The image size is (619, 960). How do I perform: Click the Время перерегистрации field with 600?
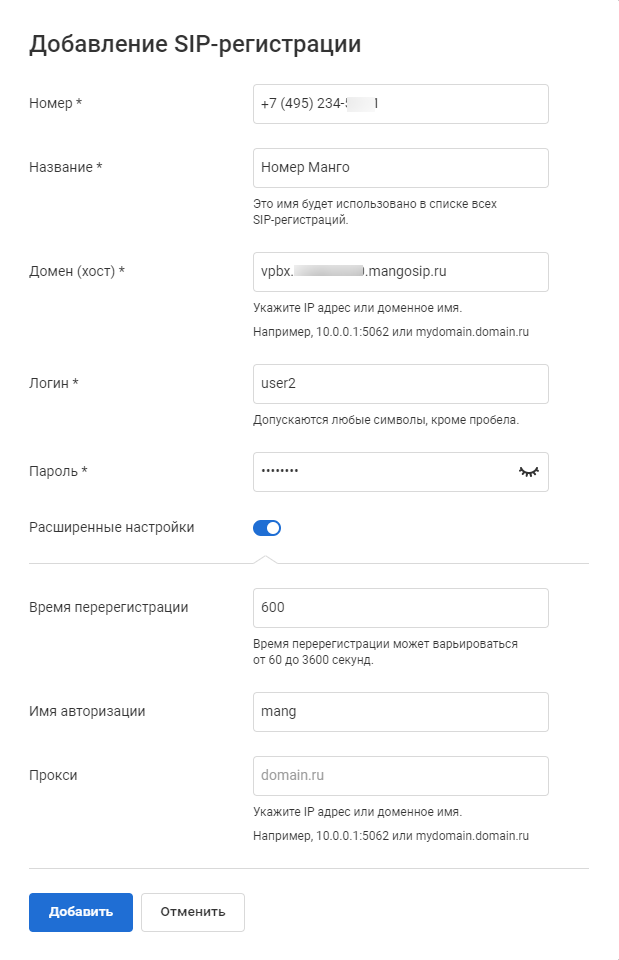(x=400, y=608)
